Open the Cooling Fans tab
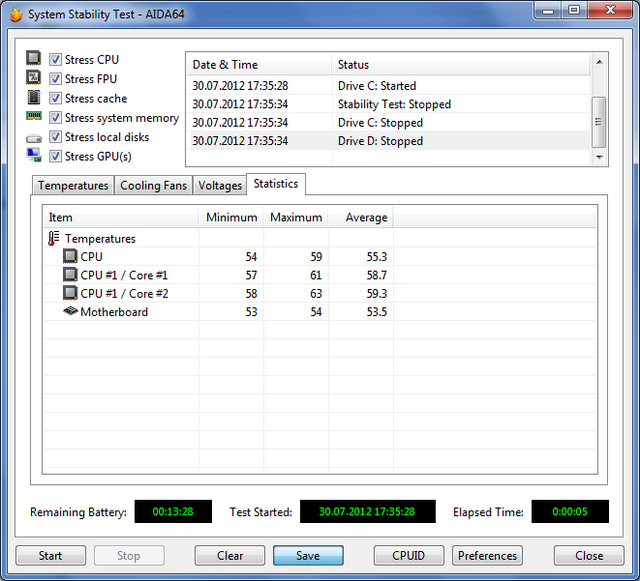Viewport: 640px width, 581px height. pyautogui.click(x=153, y=186)
